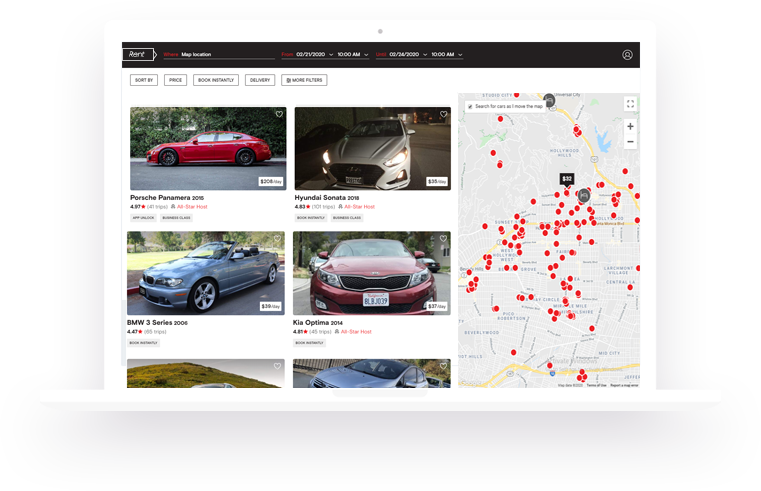Image resolution: width=761 pixels, height=491 pixels.
Task: Click the heart on BMW 3 Series
Action: [x=276, y=239]
